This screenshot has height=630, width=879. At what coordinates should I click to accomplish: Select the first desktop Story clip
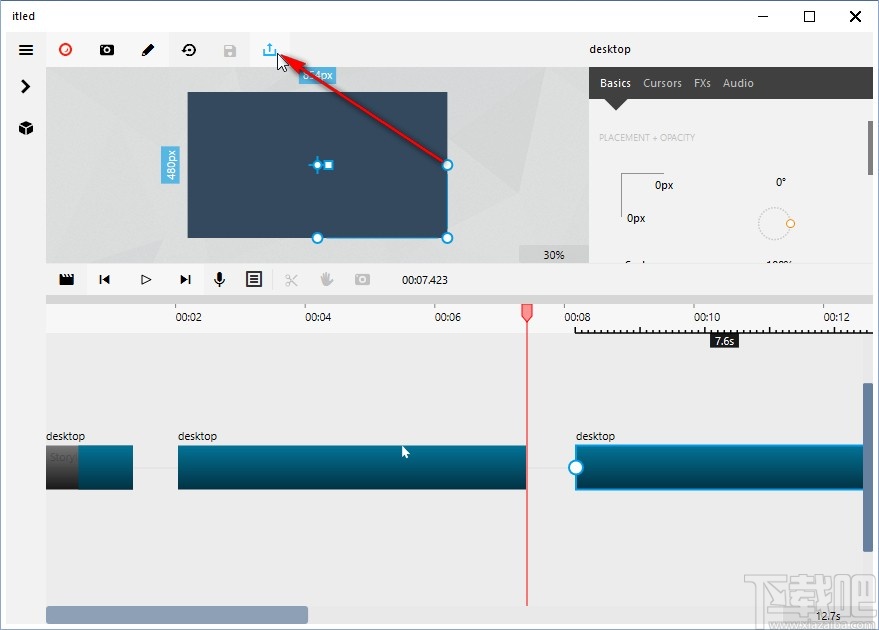(89, 467)
